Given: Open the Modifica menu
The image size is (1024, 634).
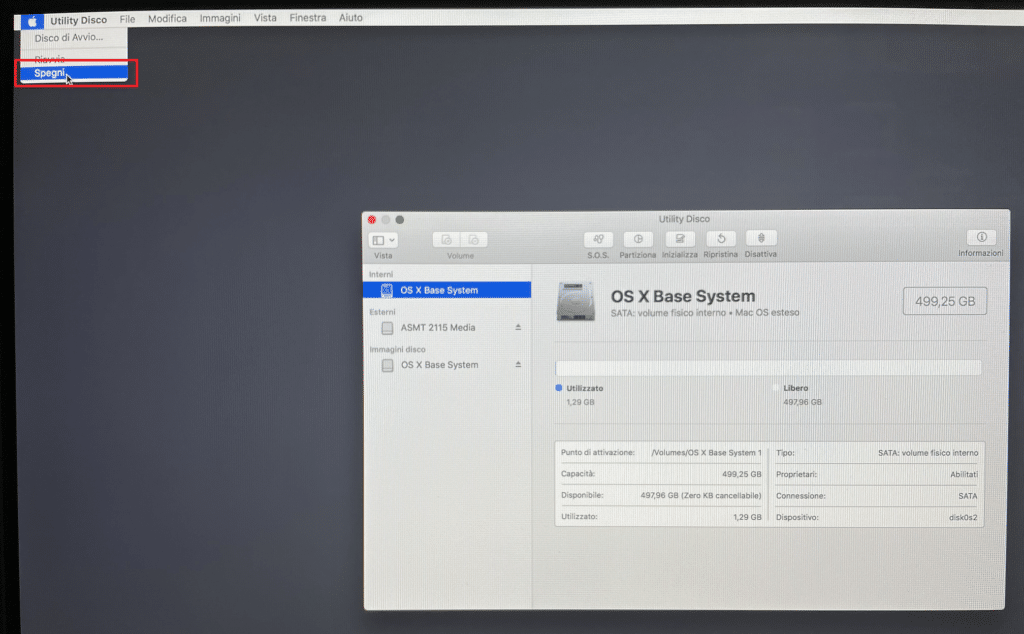Looking at the screenshot, I should tap(167, 18).
